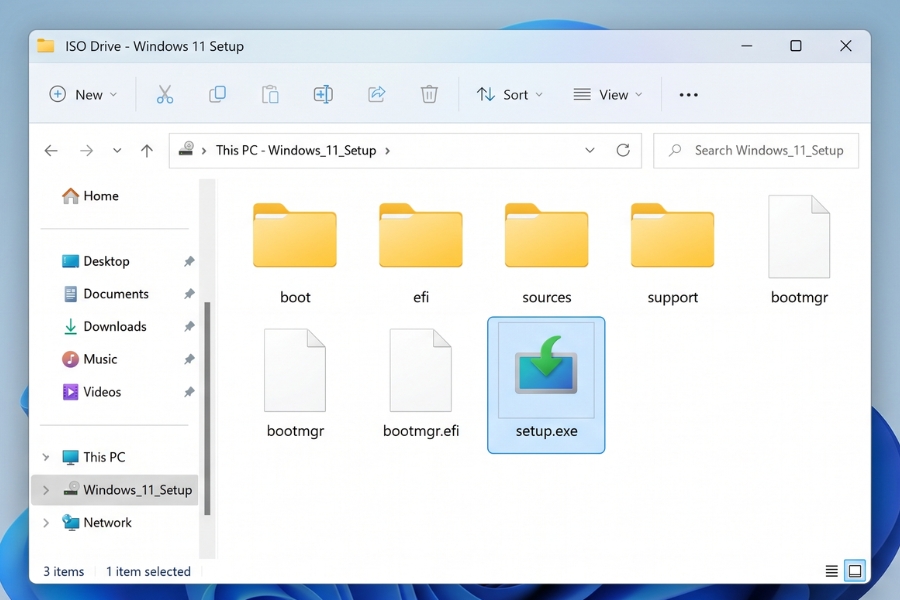Open the View dropdown menu
This screenshot has width=900, height=600.
point(608,94)
